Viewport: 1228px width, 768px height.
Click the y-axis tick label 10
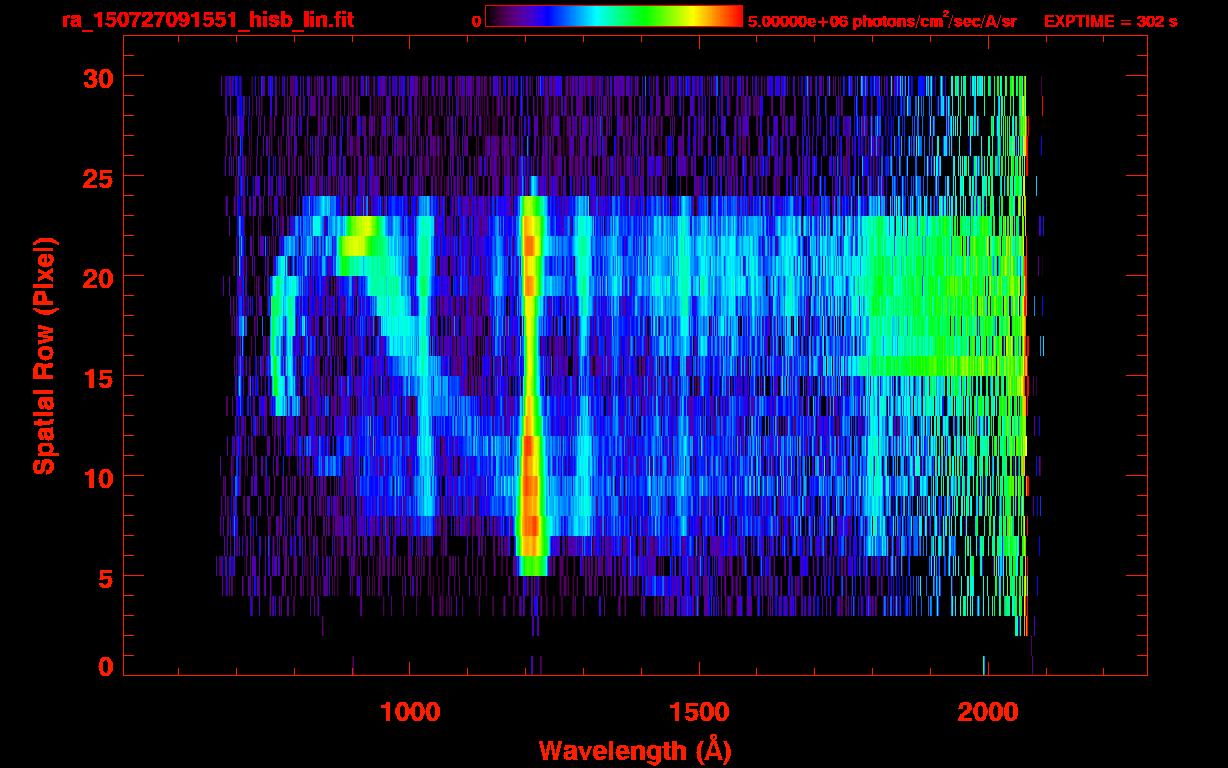(96, 477)
